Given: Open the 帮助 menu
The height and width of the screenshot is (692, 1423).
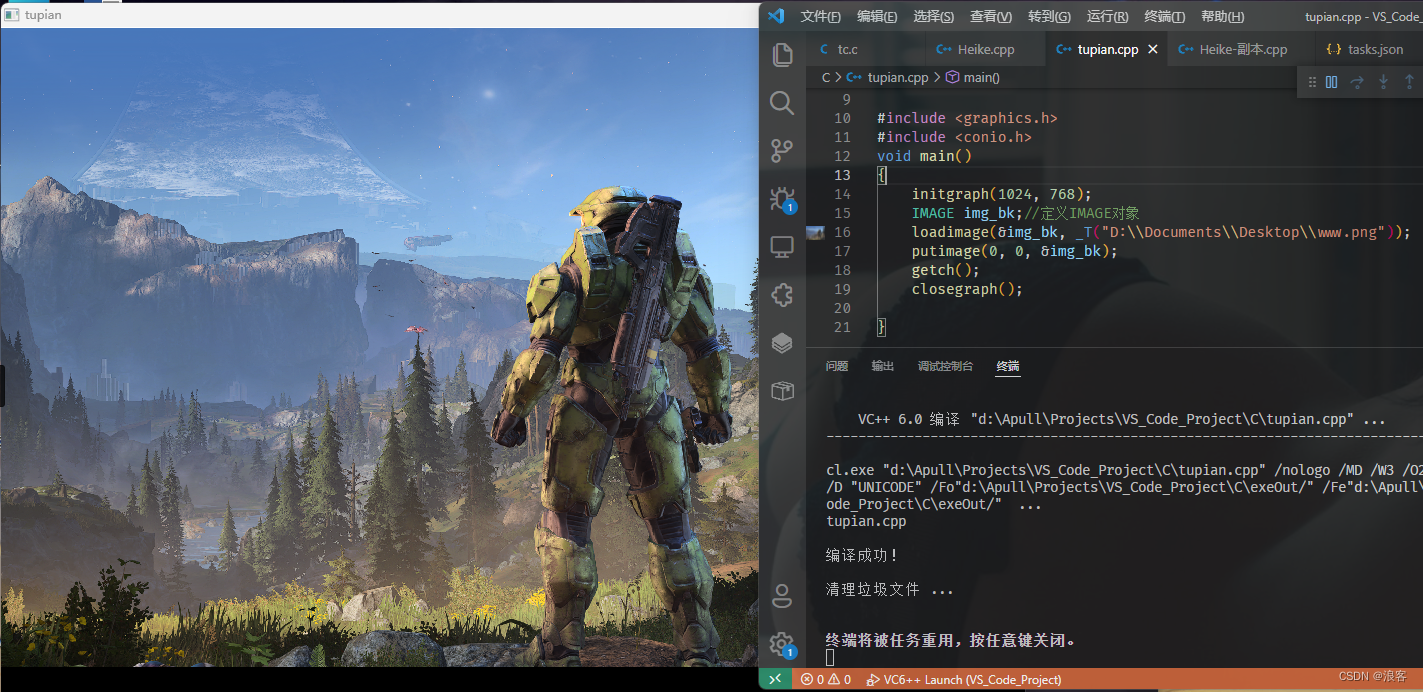Looking at the screenshot, I should point(1222,16).
